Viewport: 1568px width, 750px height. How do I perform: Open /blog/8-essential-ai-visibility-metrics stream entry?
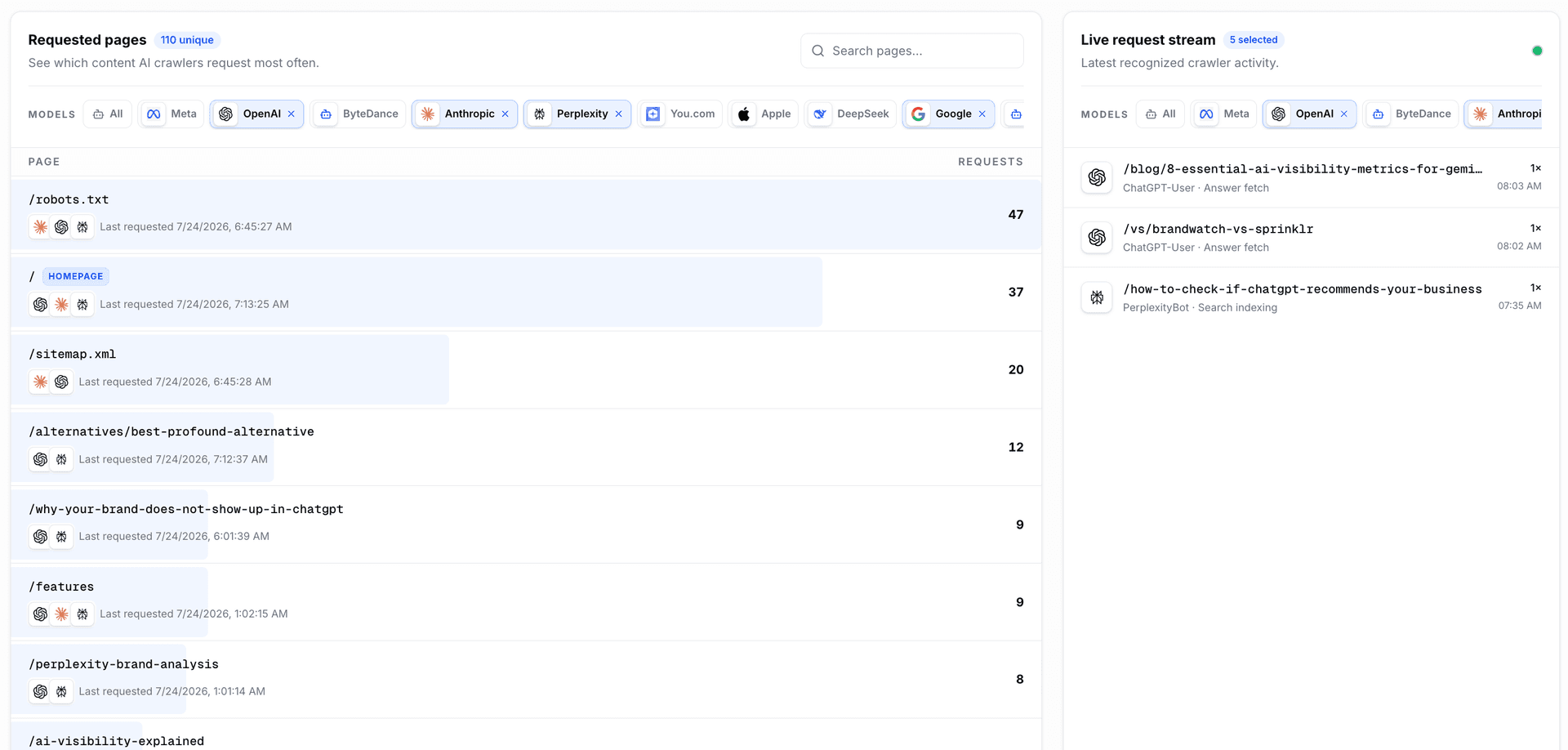1312,177
